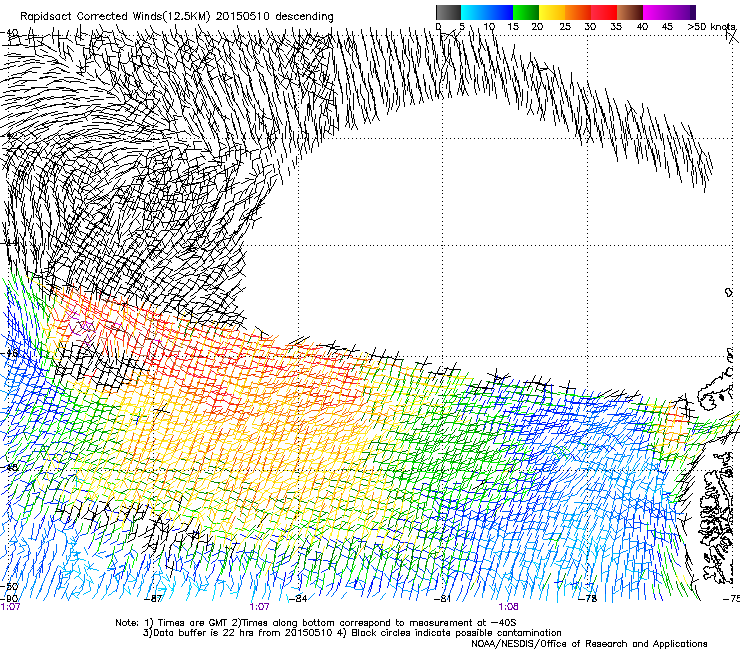Select the yellow 20-25 knots legend segment
Viewport: 740px width, 650px height.
[x=552, y=12]
